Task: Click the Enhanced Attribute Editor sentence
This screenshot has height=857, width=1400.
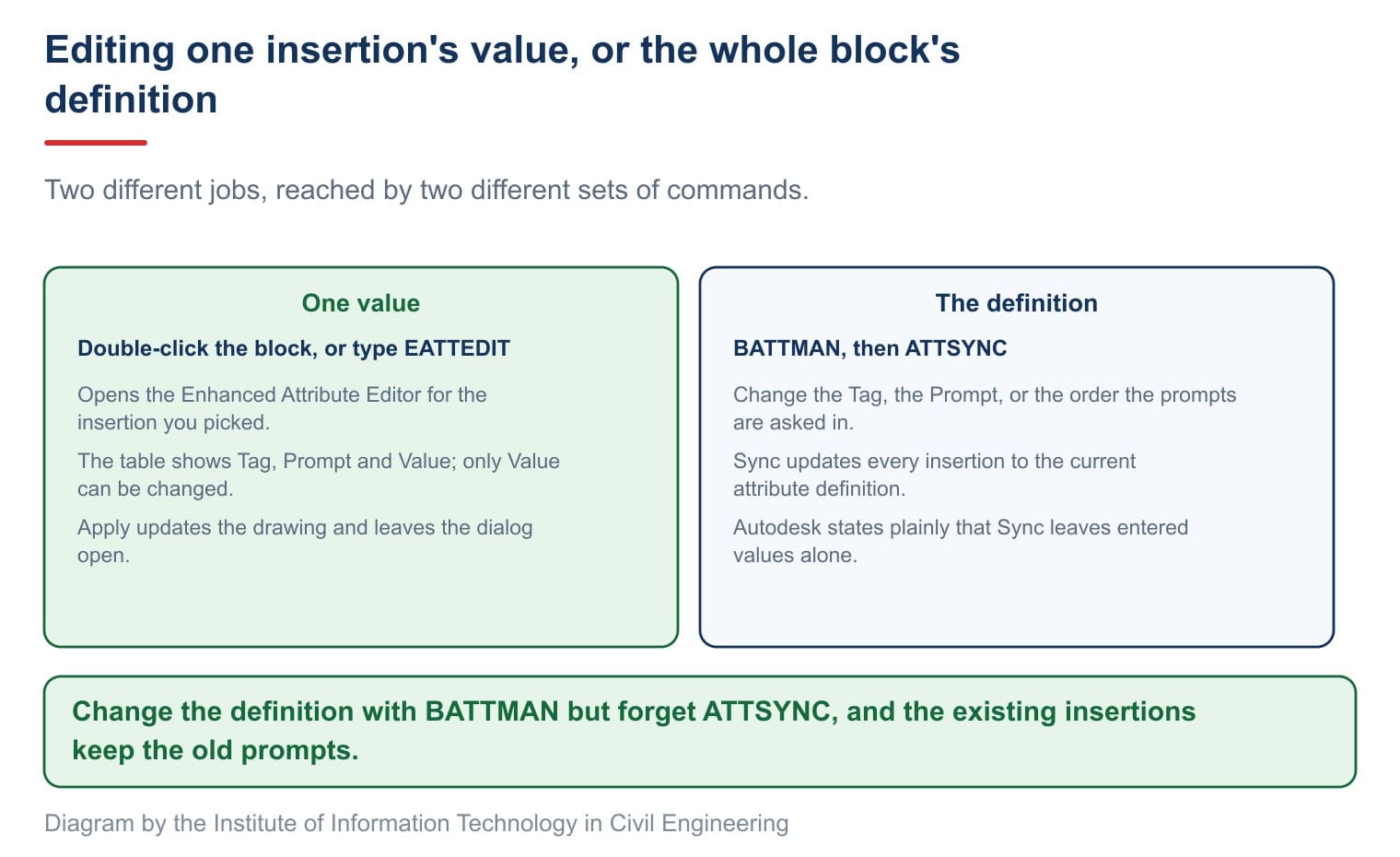Action: click(282, 408)
